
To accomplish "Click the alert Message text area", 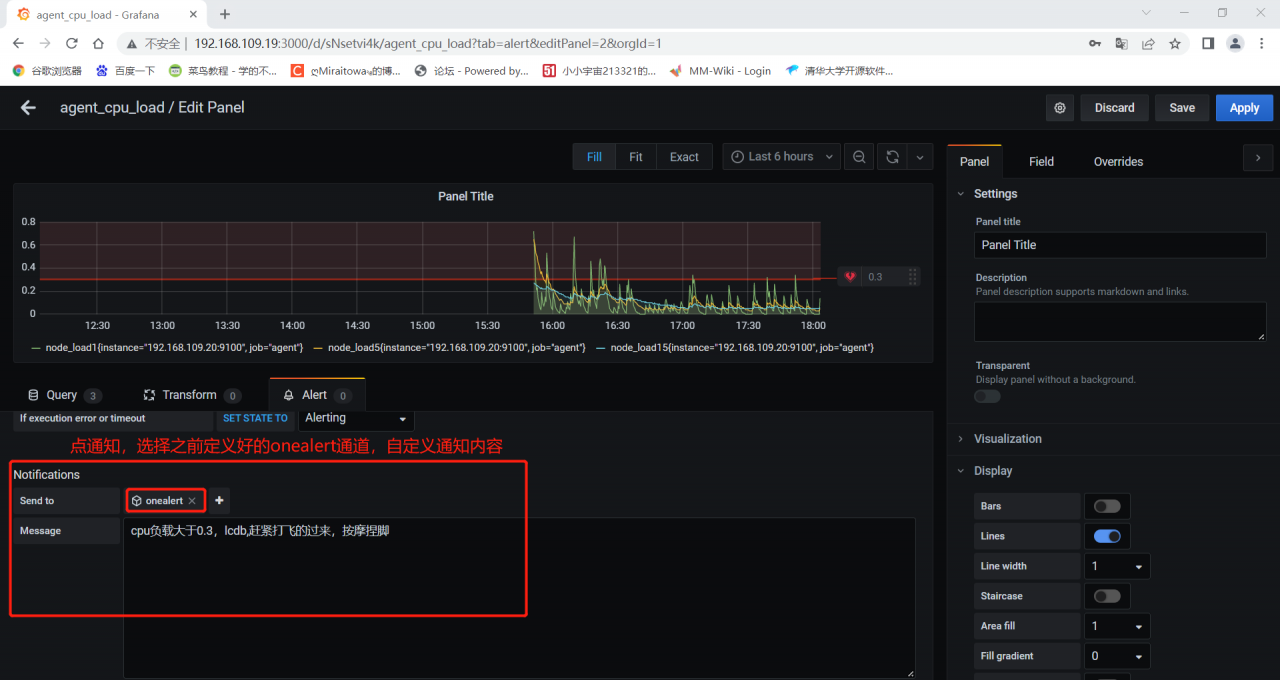I will pyautogui.click(x=519, y=597).
